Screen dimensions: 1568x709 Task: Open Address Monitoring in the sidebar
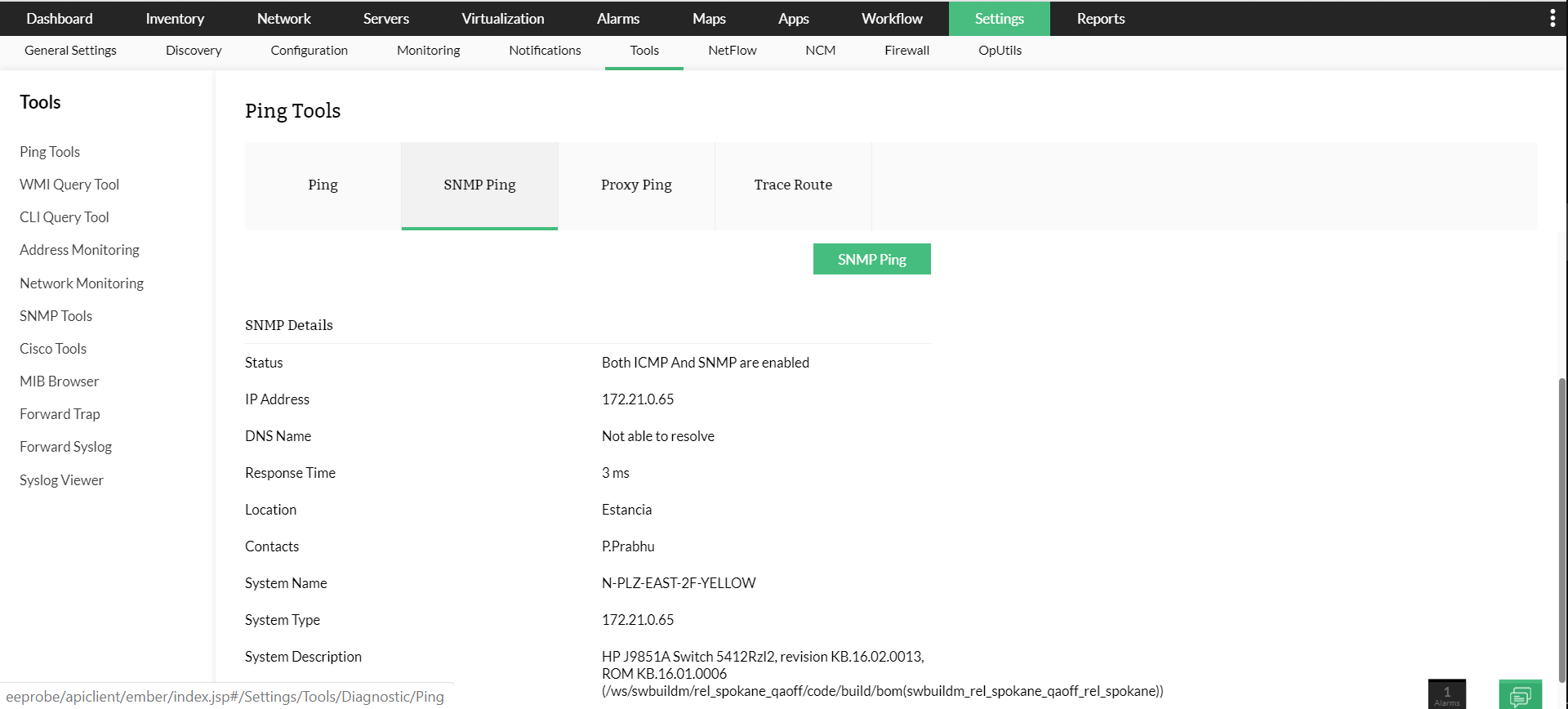pyautogui.click(x=79, y=250)
